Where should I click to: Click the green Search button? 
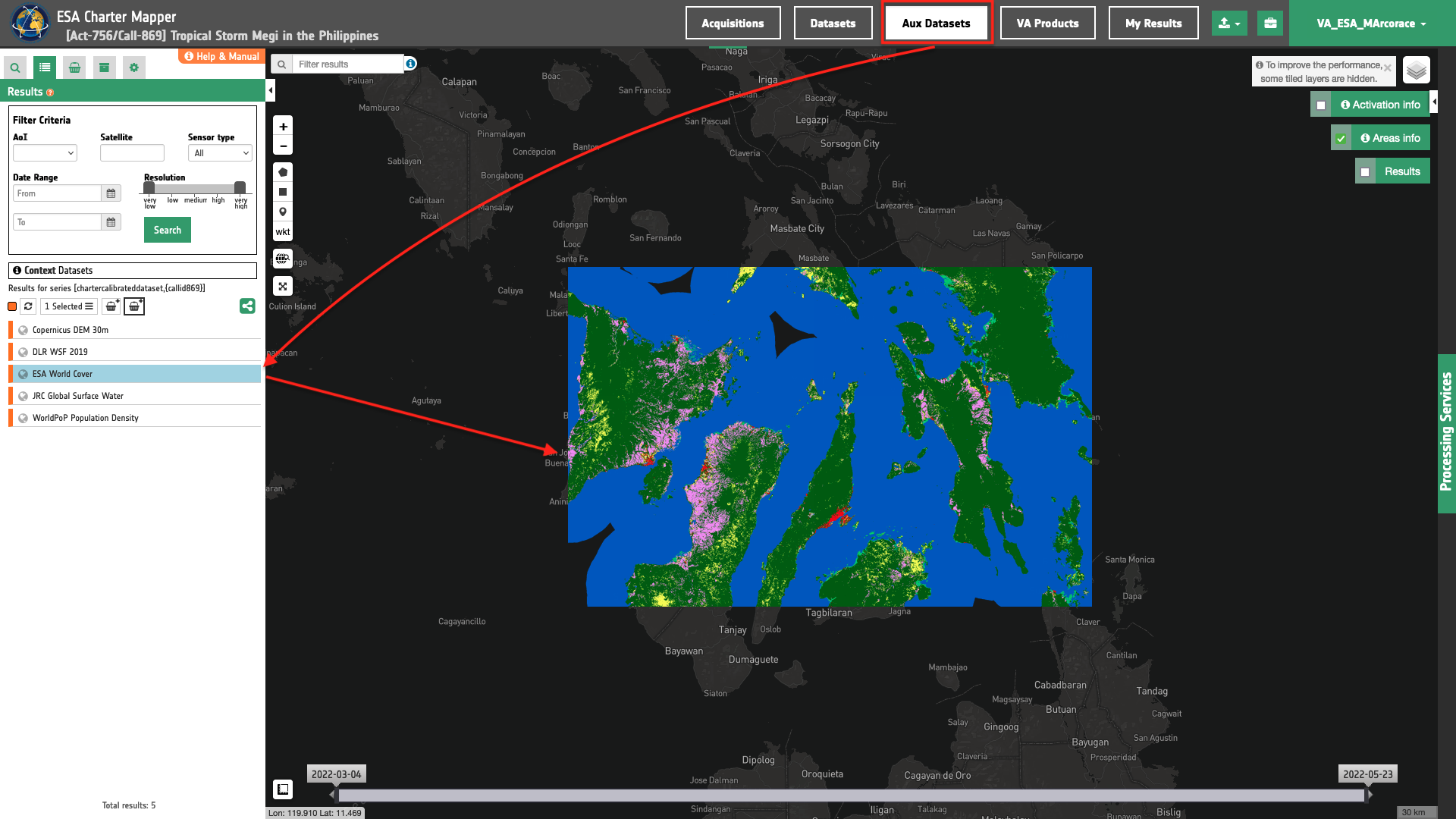(168, 230)
